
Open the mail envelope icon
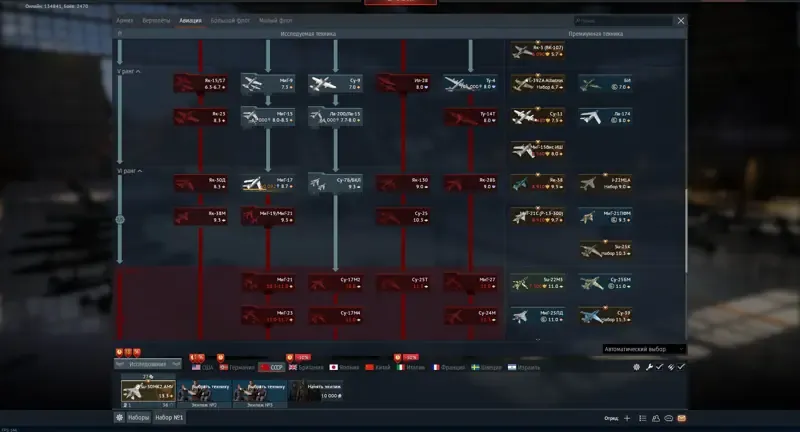pyautogui.click(x=682, y=418)
